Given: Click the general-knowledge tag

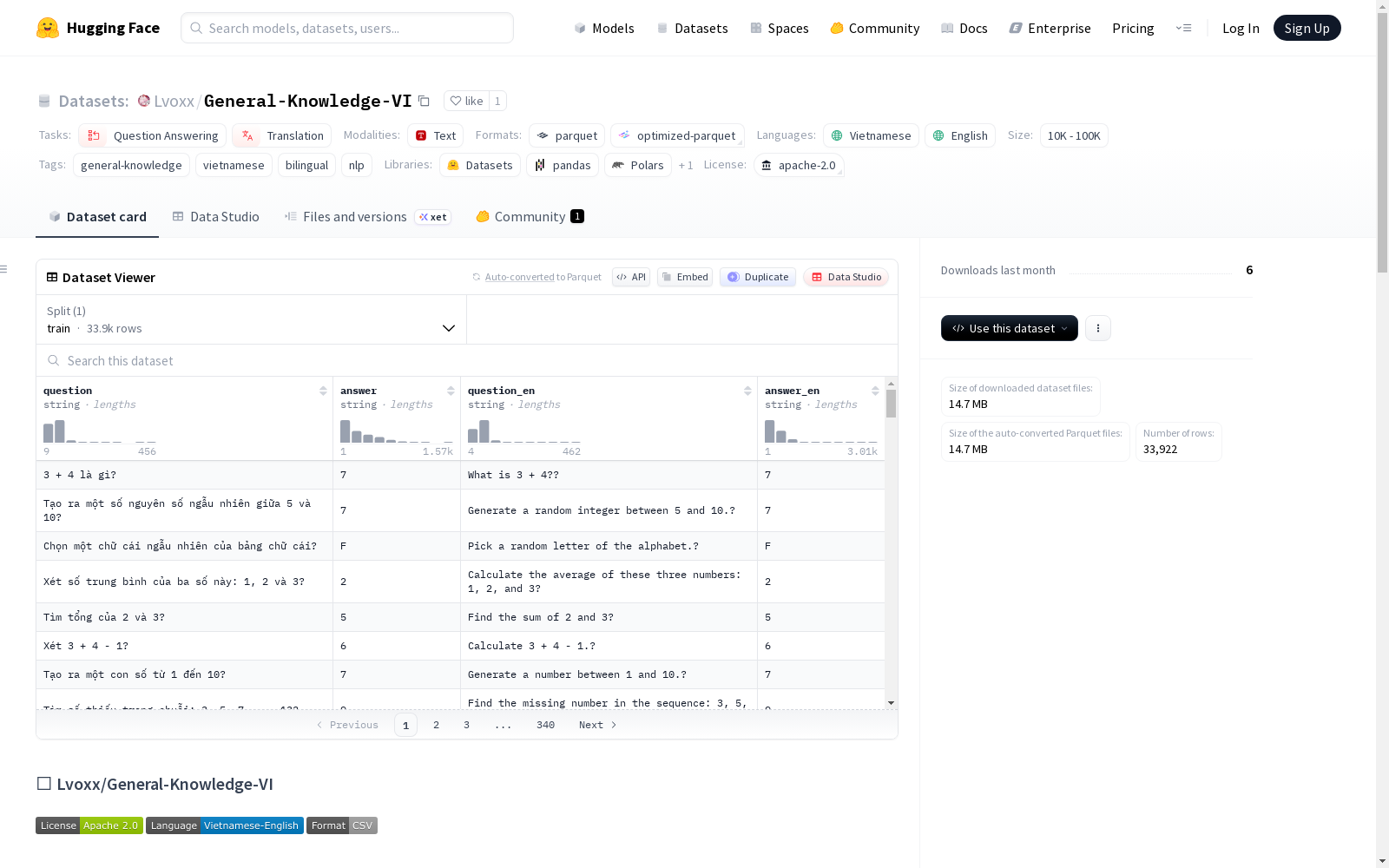Looking at the screenshot, I should pyautogui.click(x=131, y=165).
